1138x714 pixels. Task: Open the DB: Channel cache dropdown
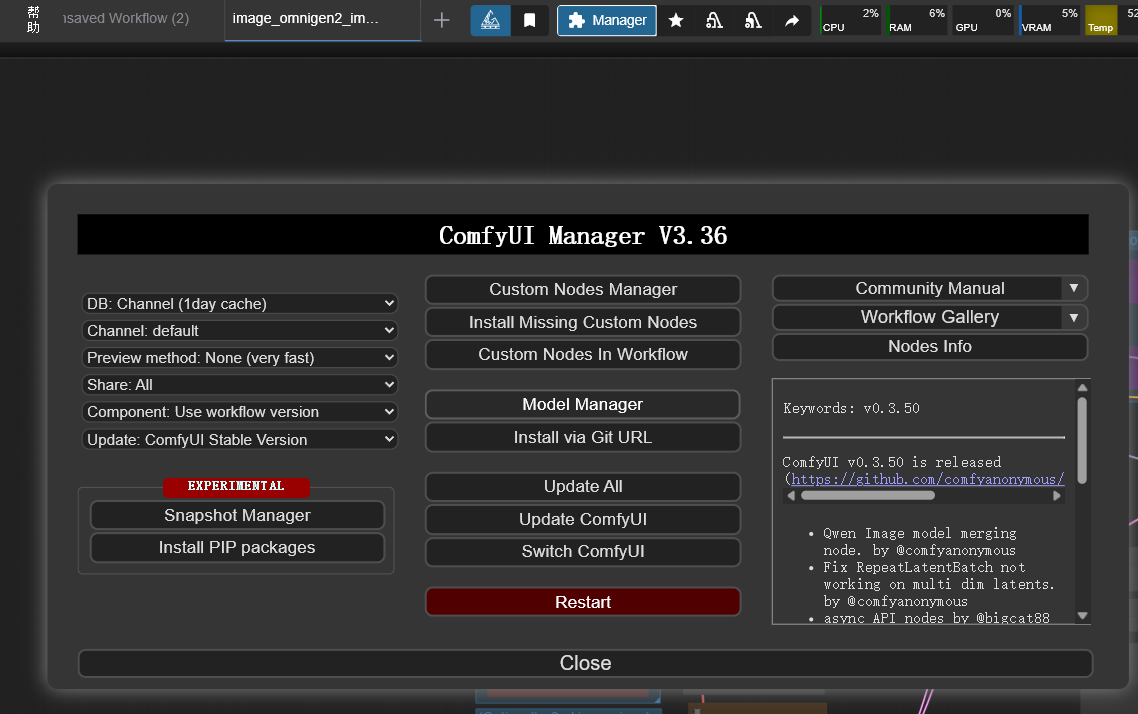[240, 303]
